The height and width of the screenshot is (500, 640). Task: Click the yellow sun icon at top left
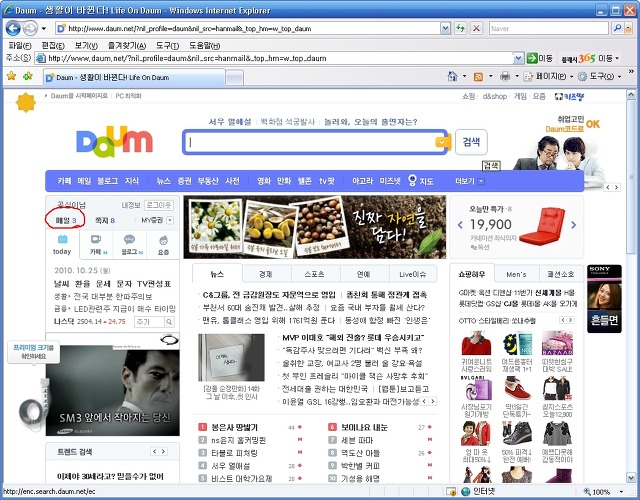tap(25, 102)
